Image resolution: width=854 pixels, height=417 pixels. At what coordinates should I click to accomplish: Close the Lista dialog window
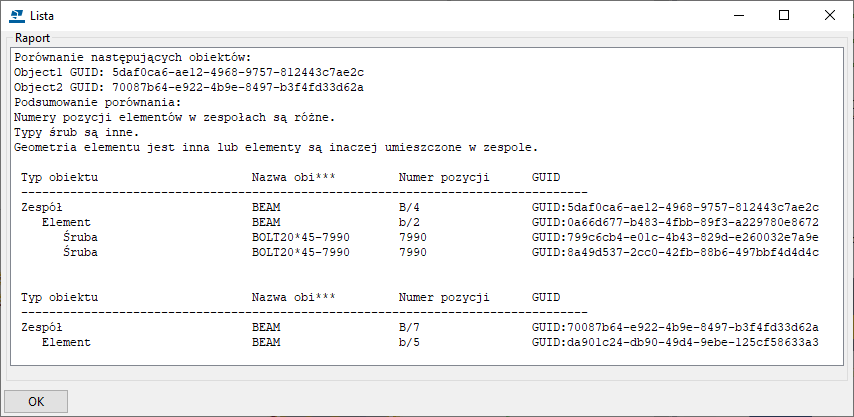pyautogui.click(x=830, y=15)
